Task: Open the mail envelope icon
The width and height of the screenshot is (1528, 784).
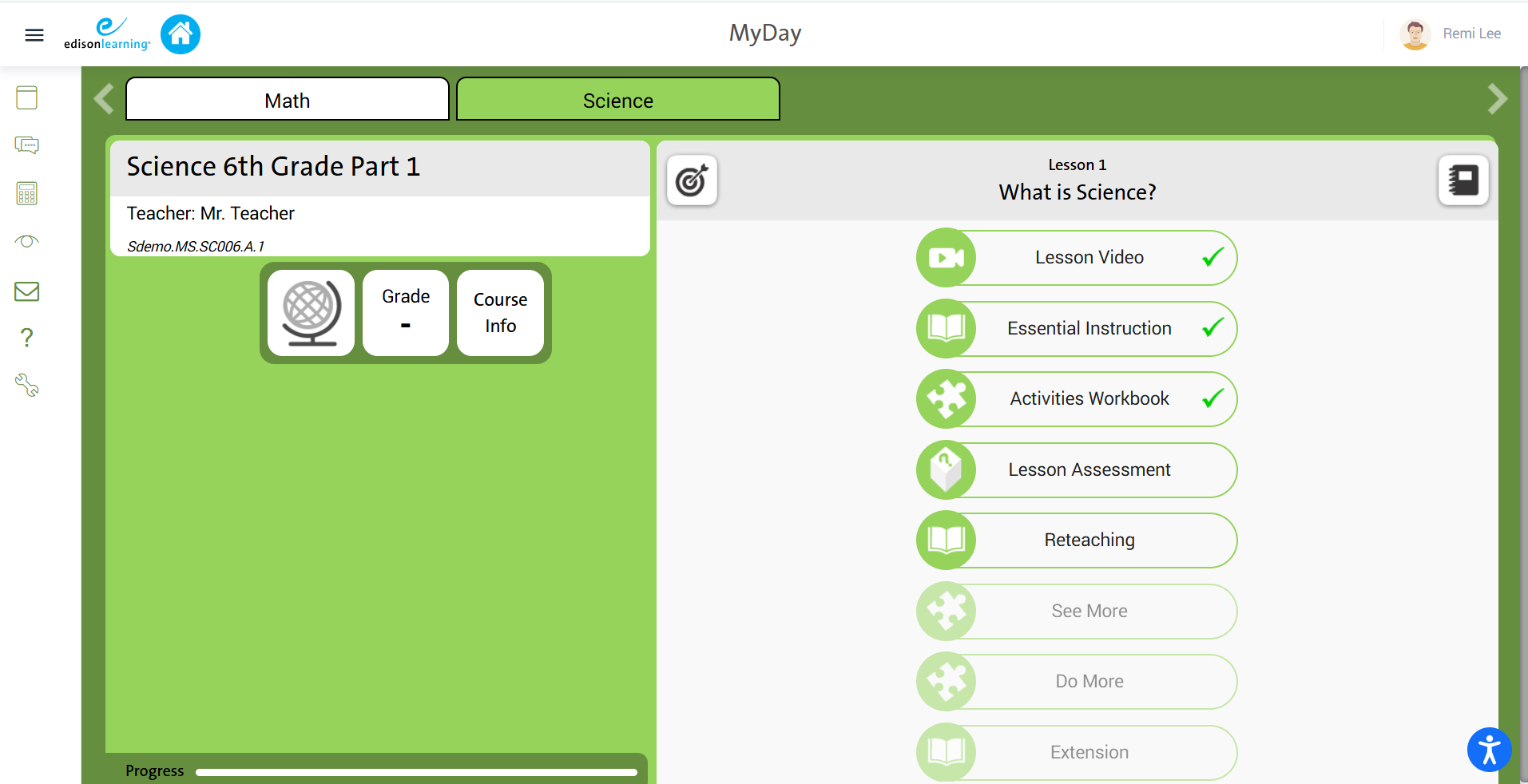Action: (26, 291)
